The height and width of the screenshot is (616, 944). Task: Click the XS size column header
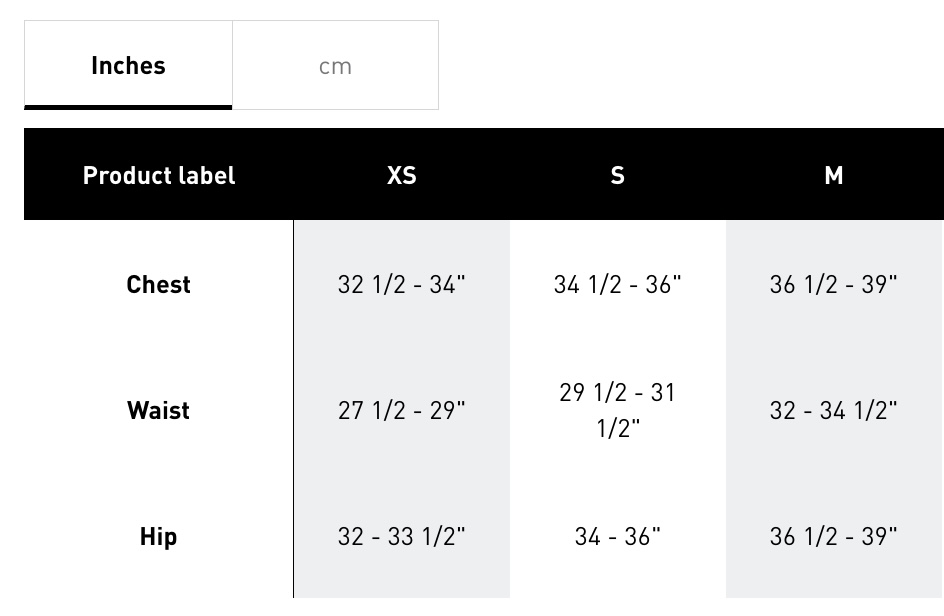point(402,175)
